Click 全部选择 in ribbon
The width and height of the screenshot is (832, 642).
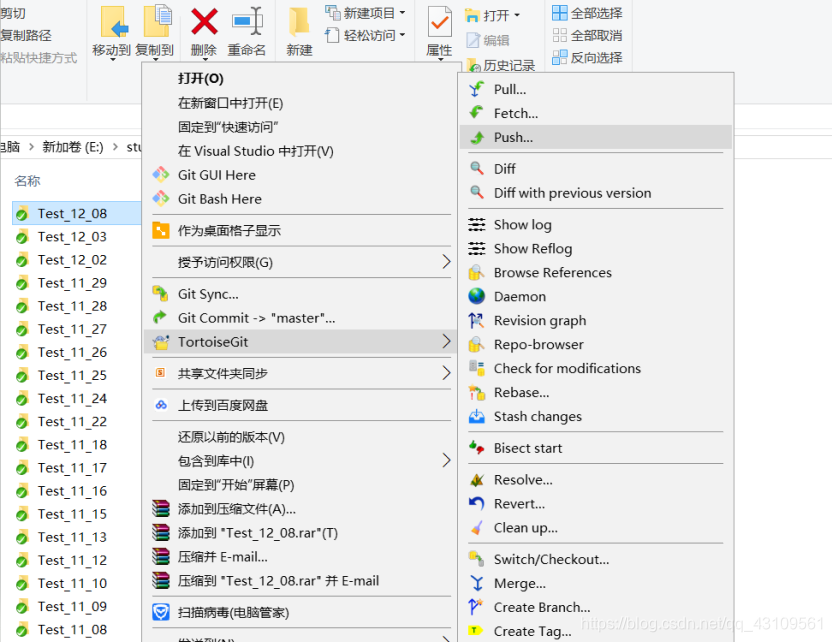(587, 13)
